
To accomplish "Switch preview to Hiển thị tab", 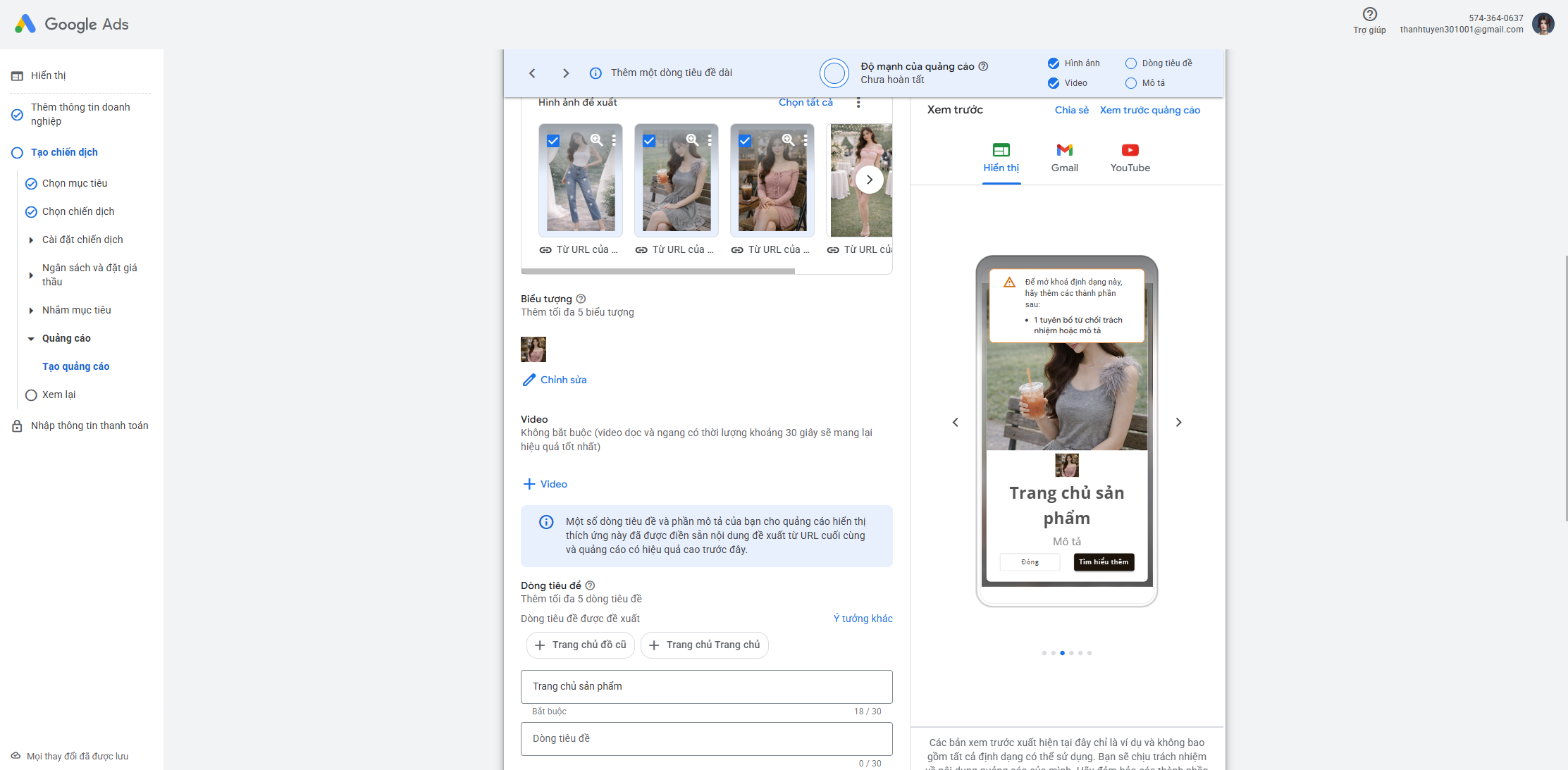I will pos(1001,159).
